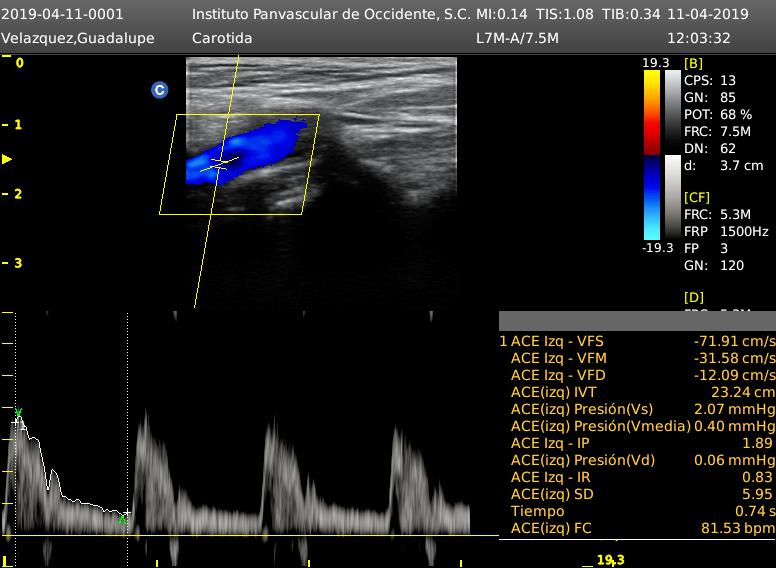Click the B-mode FRC: 7.5M frequency
The image size is (776, 568).
click(x=718, y=132)
